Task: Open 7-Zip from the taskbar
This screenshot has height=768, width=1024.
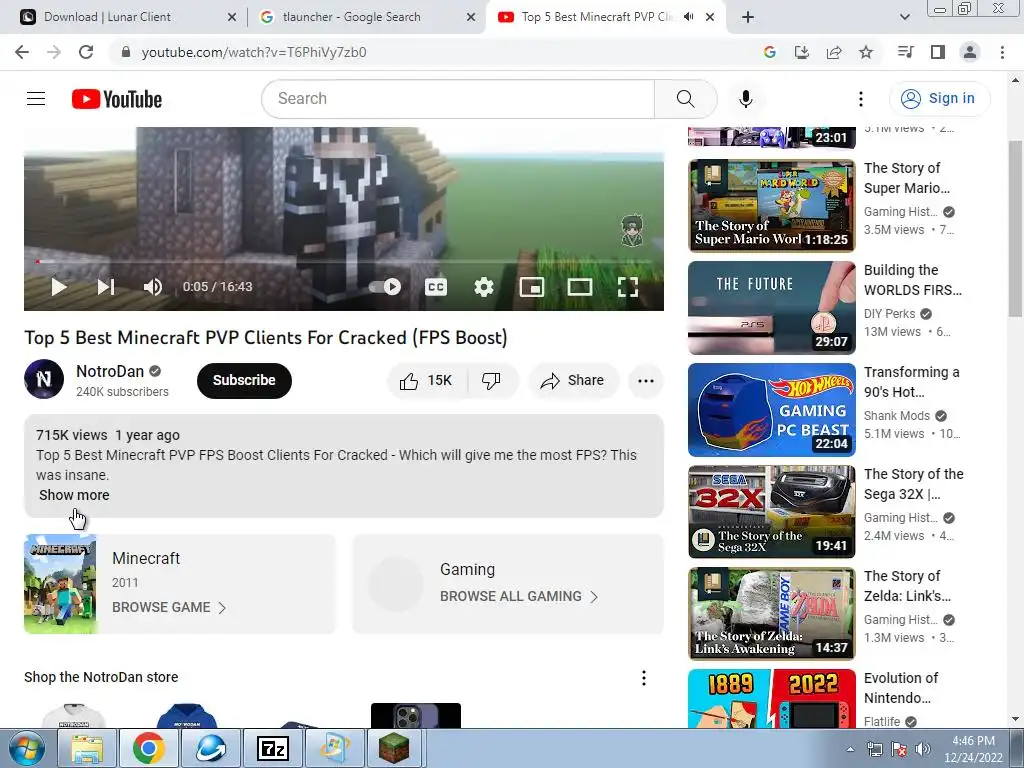Action: 272,748
